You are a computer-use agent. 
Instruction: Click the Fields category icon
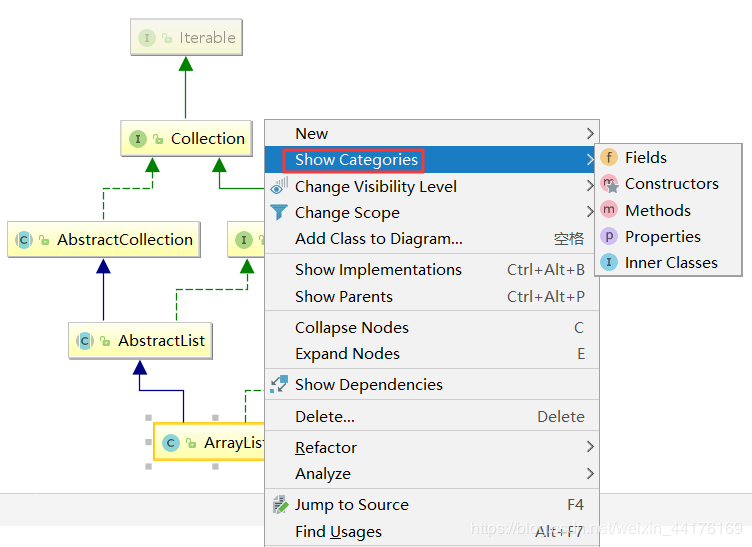[608, 158]
